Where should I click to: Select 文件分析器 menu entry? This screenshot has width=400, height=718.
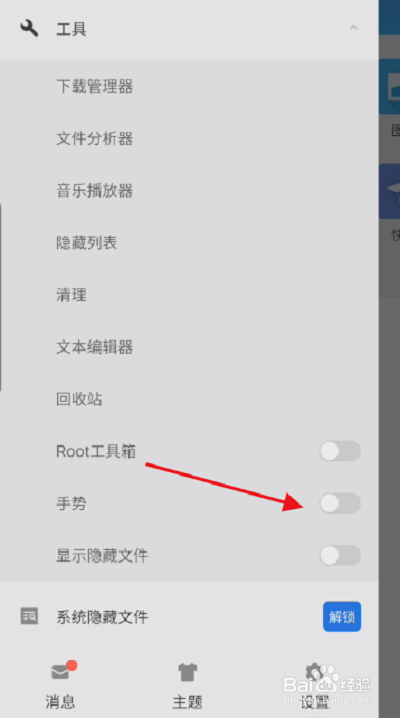coord(95,138)
